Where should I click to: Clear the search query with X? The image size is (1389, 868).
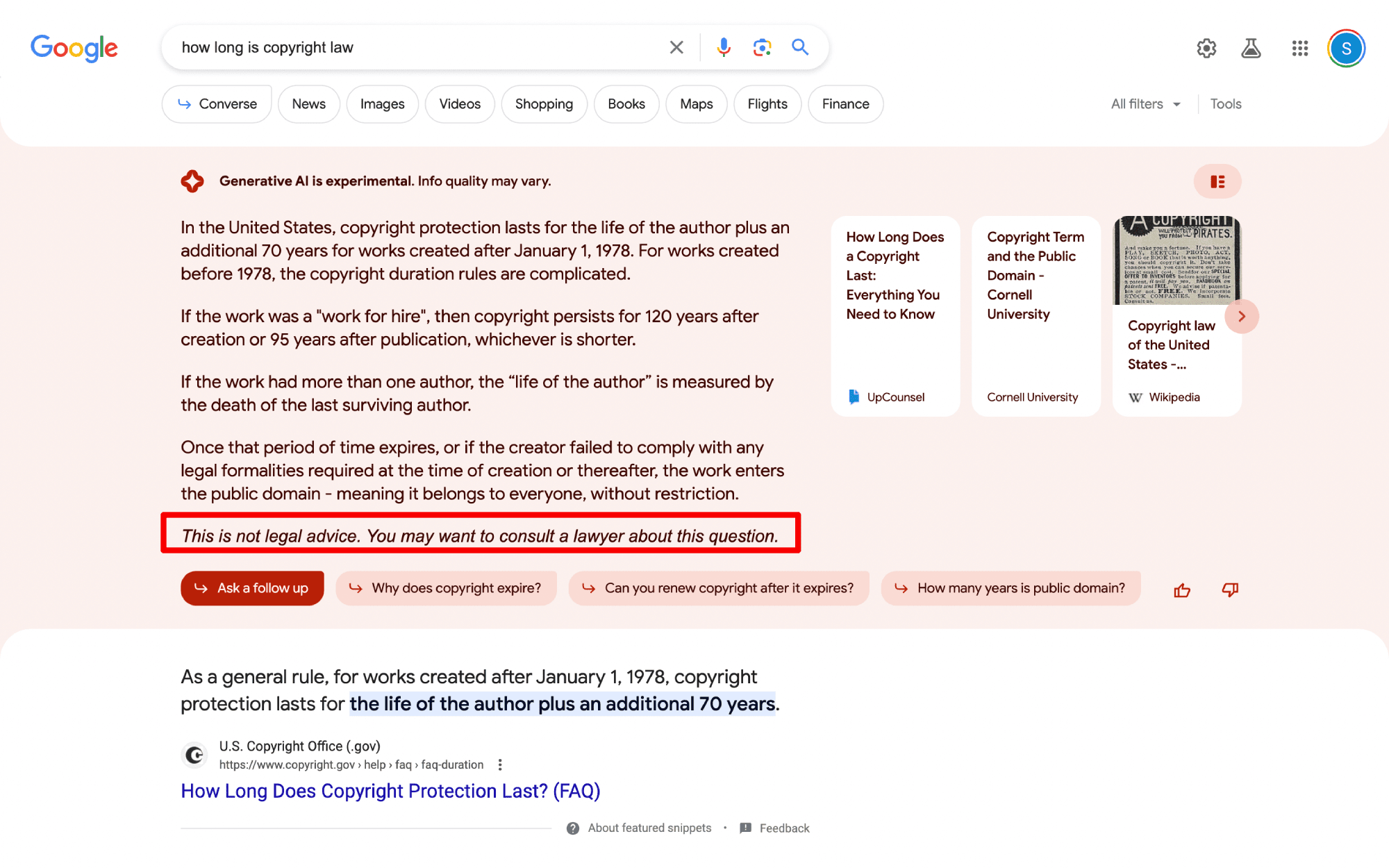coord(676,47)
